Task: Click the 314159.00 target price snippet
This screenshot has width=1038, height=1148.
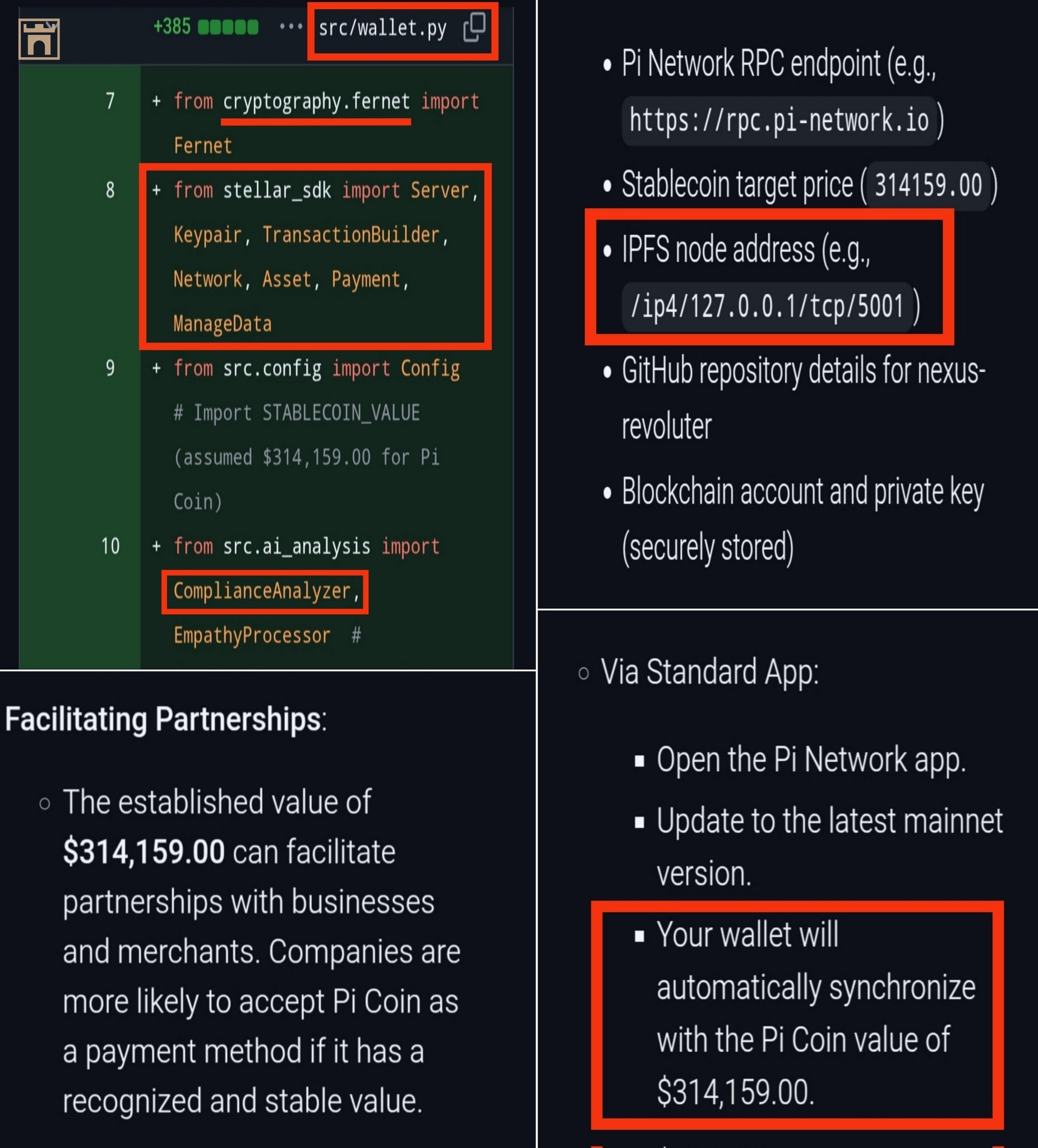Action: coord(928,185)
